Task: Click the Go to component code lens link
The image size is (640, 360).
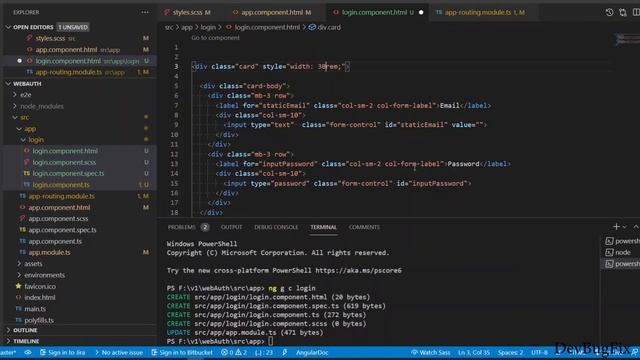Action: 215,38
